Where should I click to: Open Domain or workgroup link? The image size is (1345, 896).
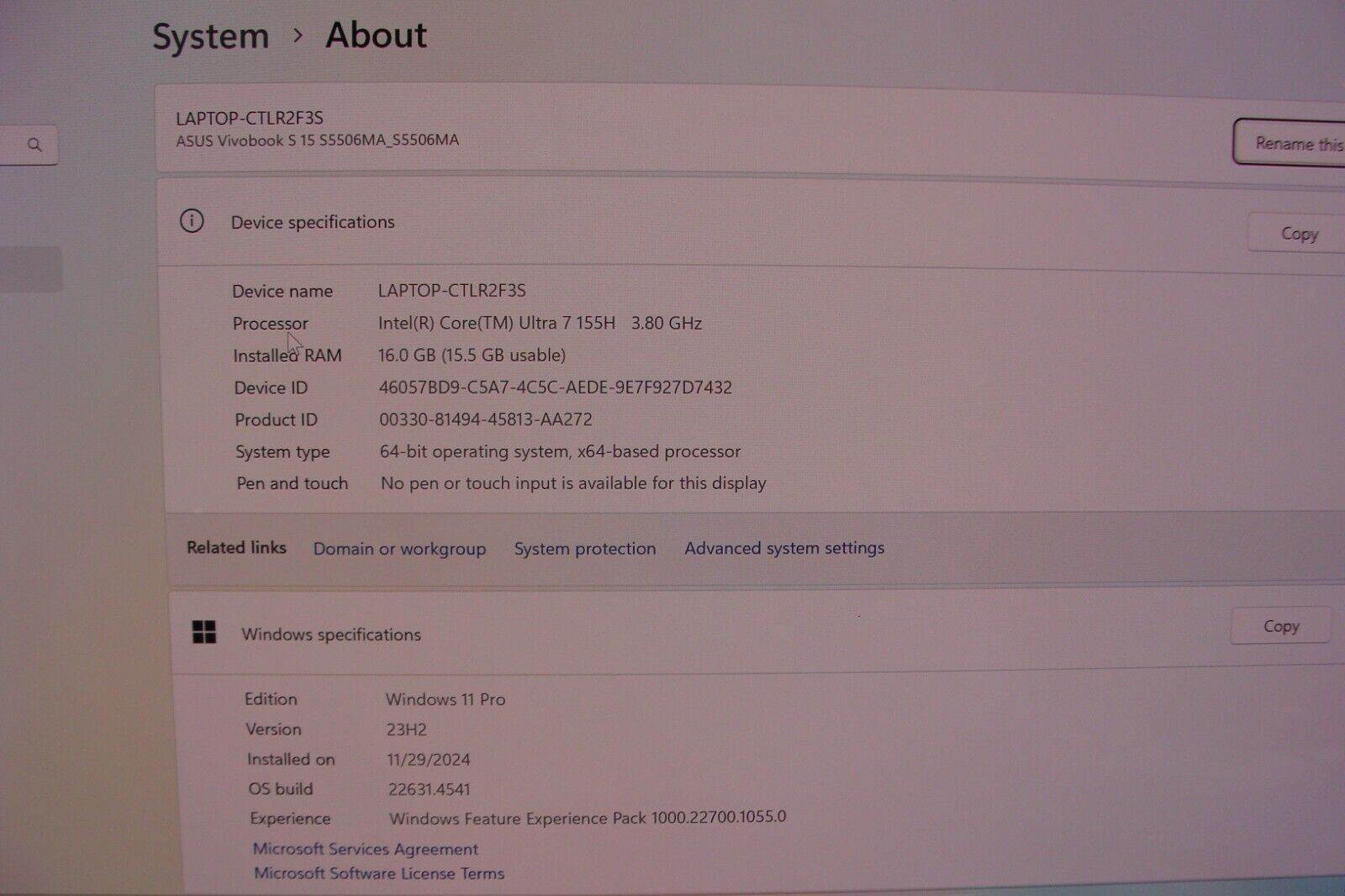coord(399,549)
